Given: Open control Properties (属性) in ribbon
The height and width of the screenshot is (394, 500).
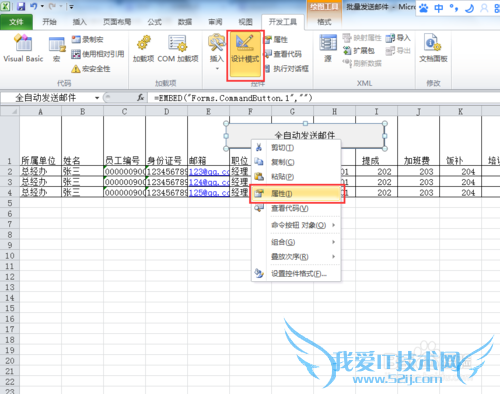Looking at the screenshot, I should [276, 40].
